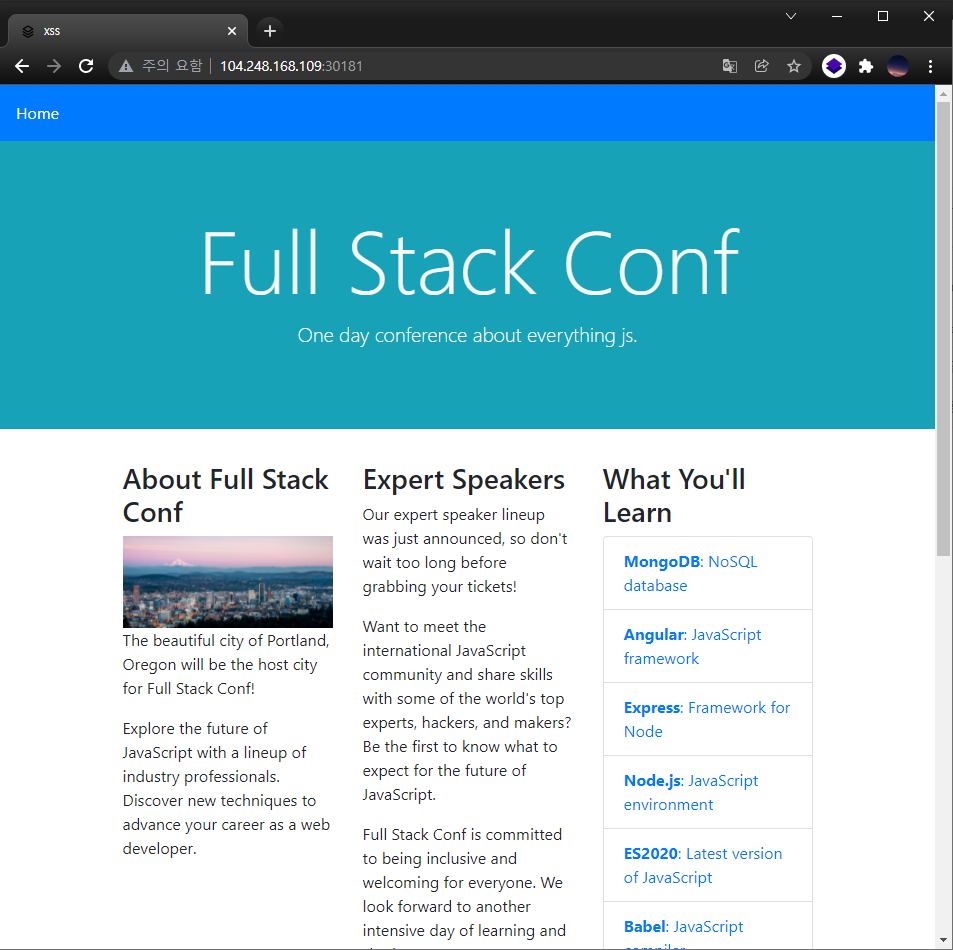The height and width of the screenshot is (950, 953).
Task: Click the Home navigation link
Action: [38, 114]
